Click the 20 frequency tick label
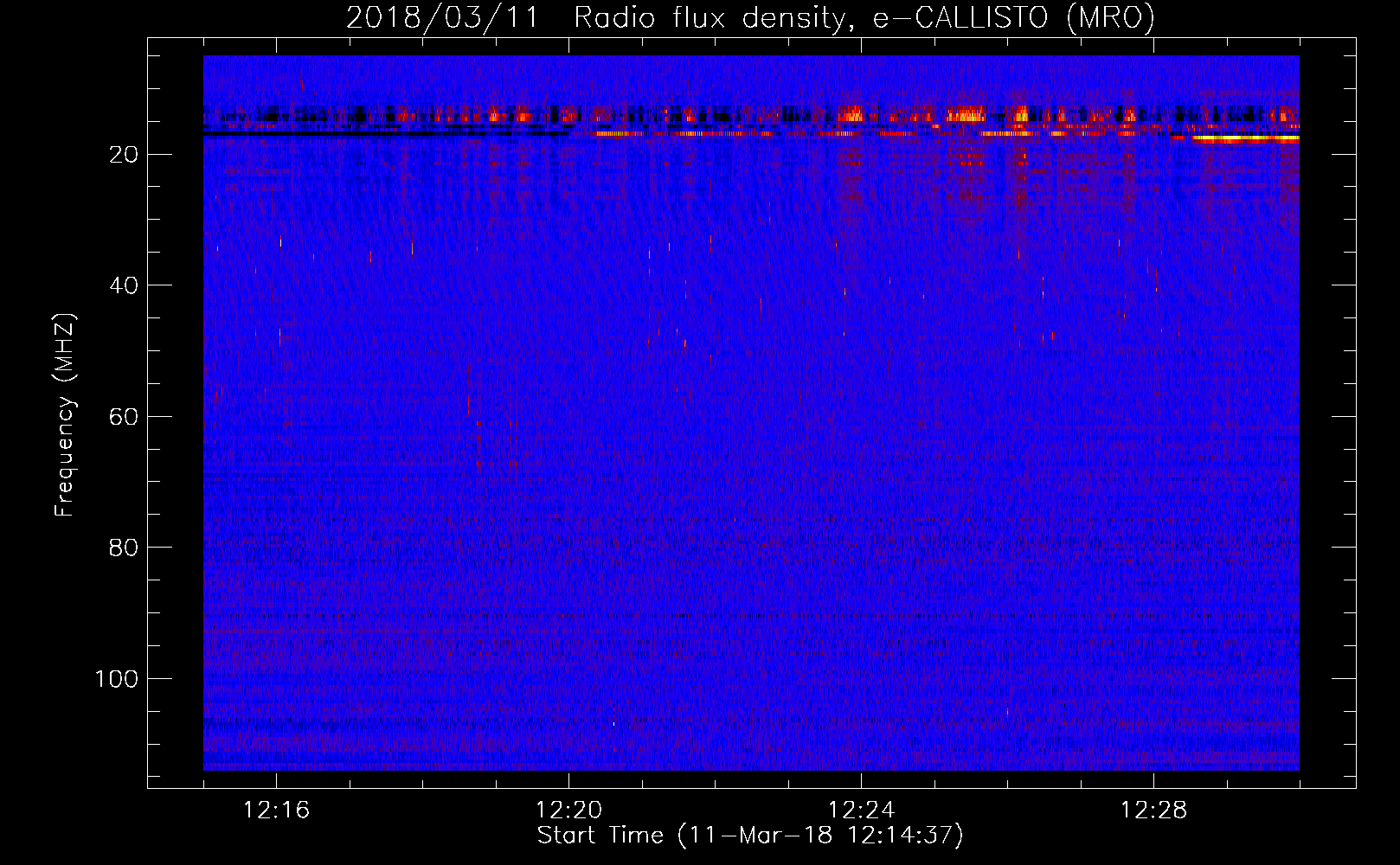This screenshot has width=1400, height=865. (124, 155)
